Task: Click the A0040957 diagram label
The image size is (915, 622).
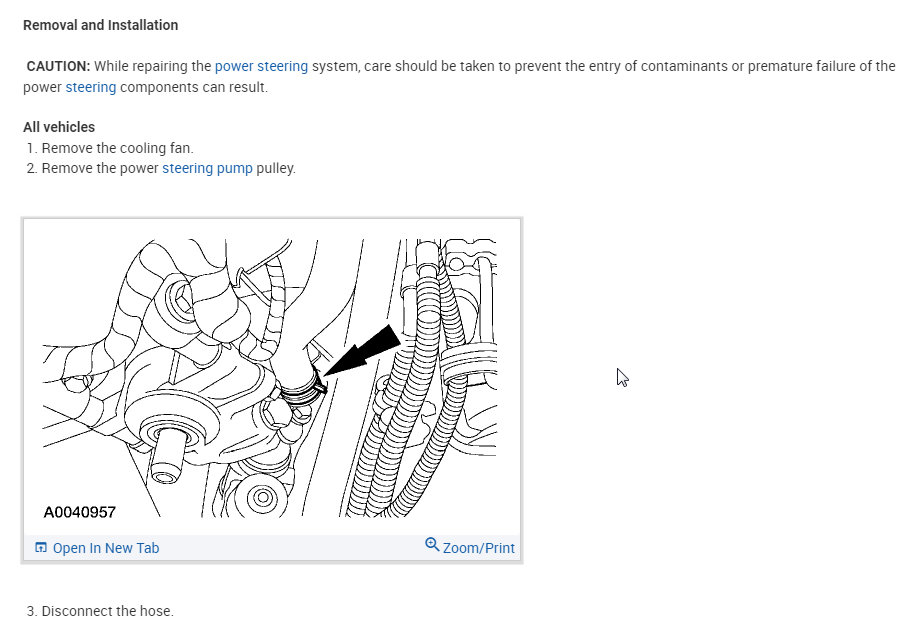Action: pos(80,512)
